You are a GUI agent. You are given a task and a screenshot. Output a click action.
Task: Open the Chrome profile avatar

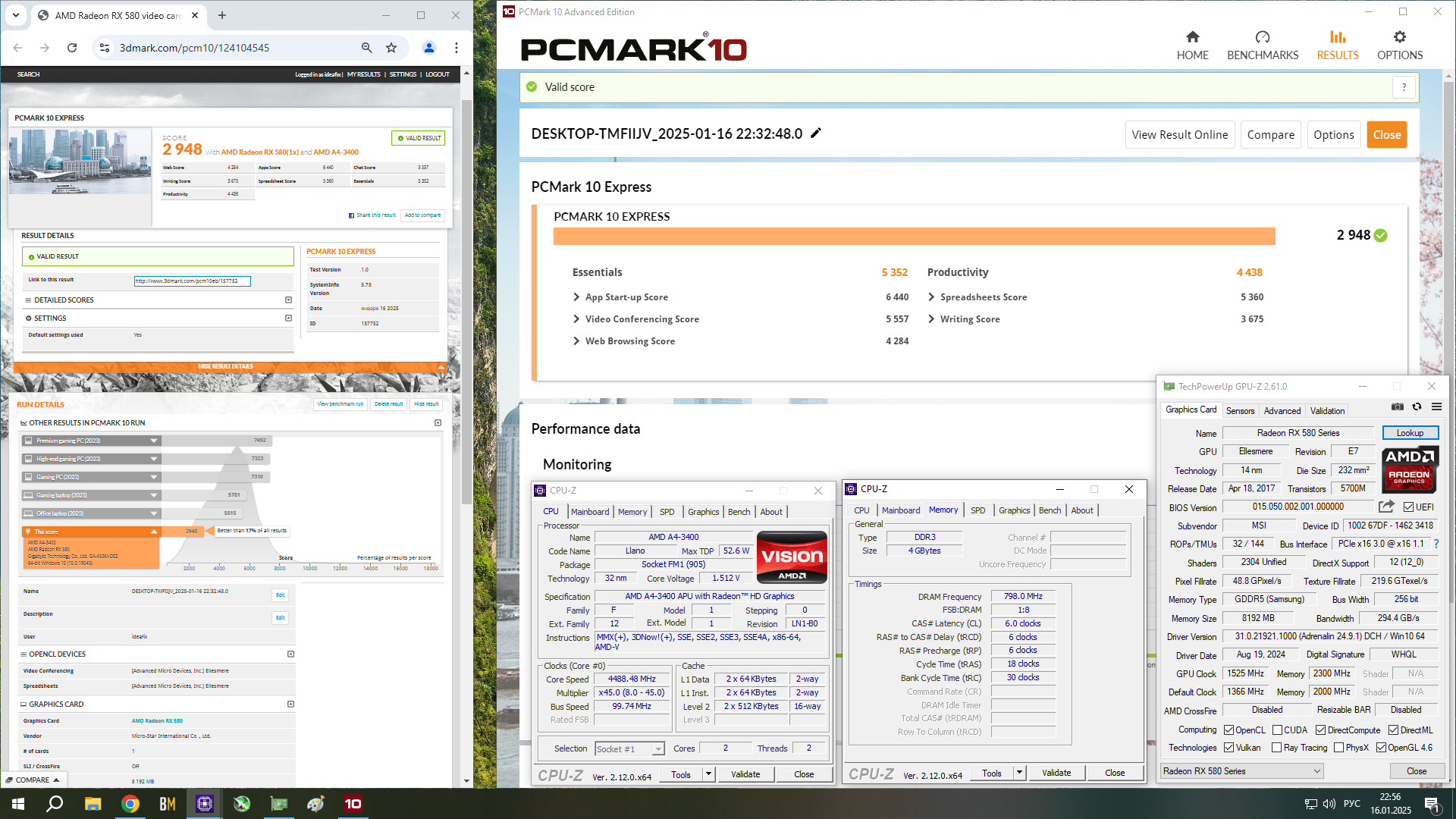click(428, 48)
